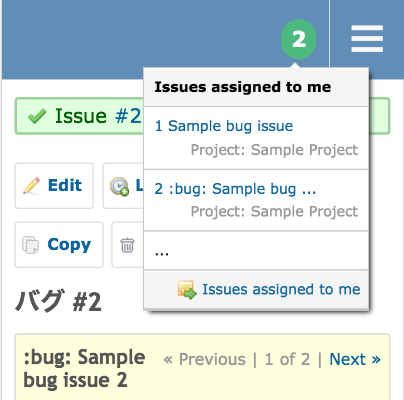Click the green assigned issues count badge
Image resolution: width=404 pixels, height=400 pixels.
click(298, 39)
